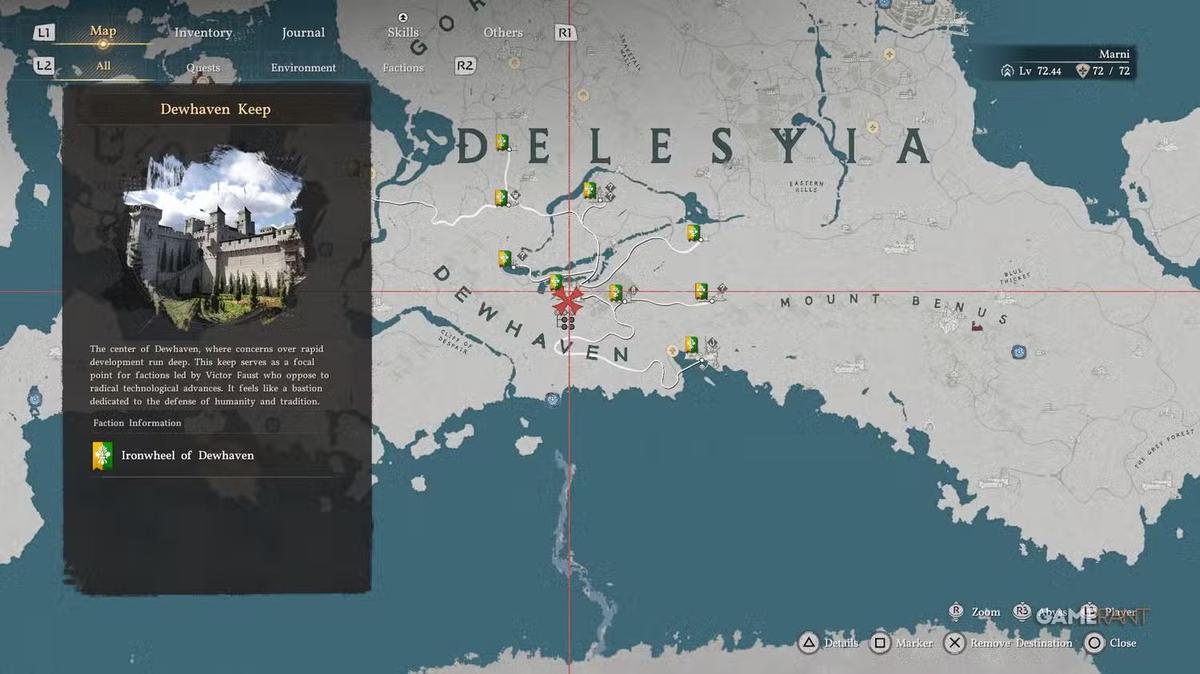
Task: Click the R1 shoulder button icon
Action: 565,33
